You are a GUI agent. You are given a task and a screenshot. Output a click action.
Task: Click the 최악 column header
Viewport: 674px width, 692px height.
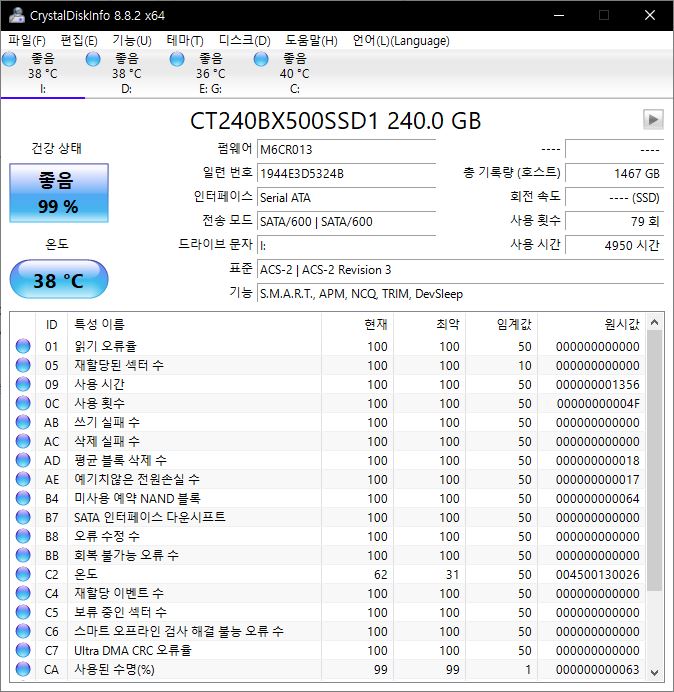429,324
